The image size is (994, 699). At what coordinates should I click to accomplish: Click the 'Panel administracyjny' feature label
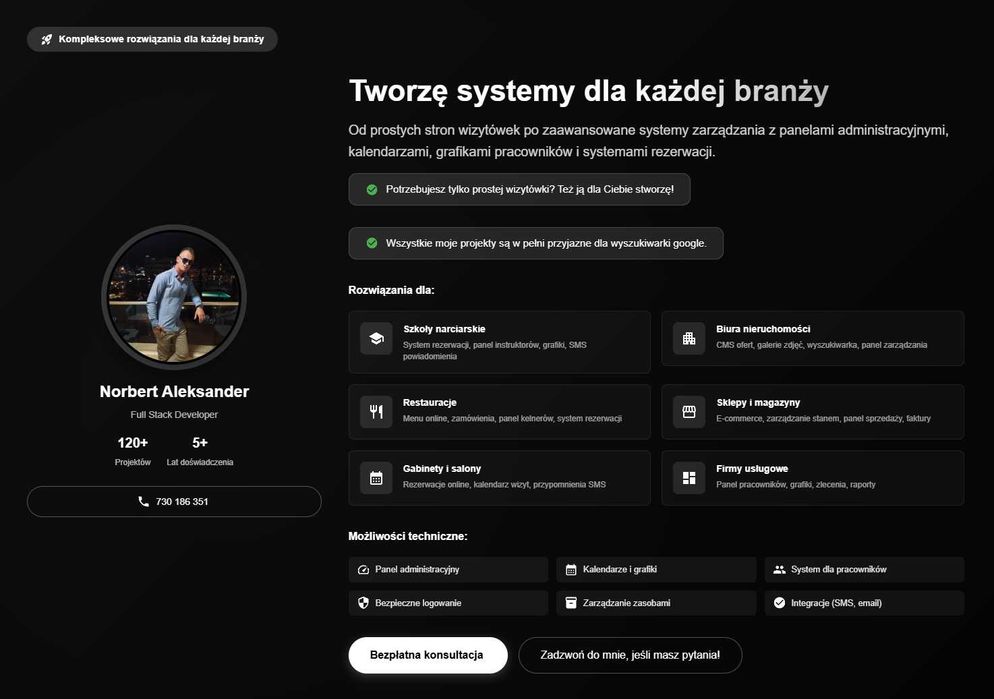click(x=417, y=570)
